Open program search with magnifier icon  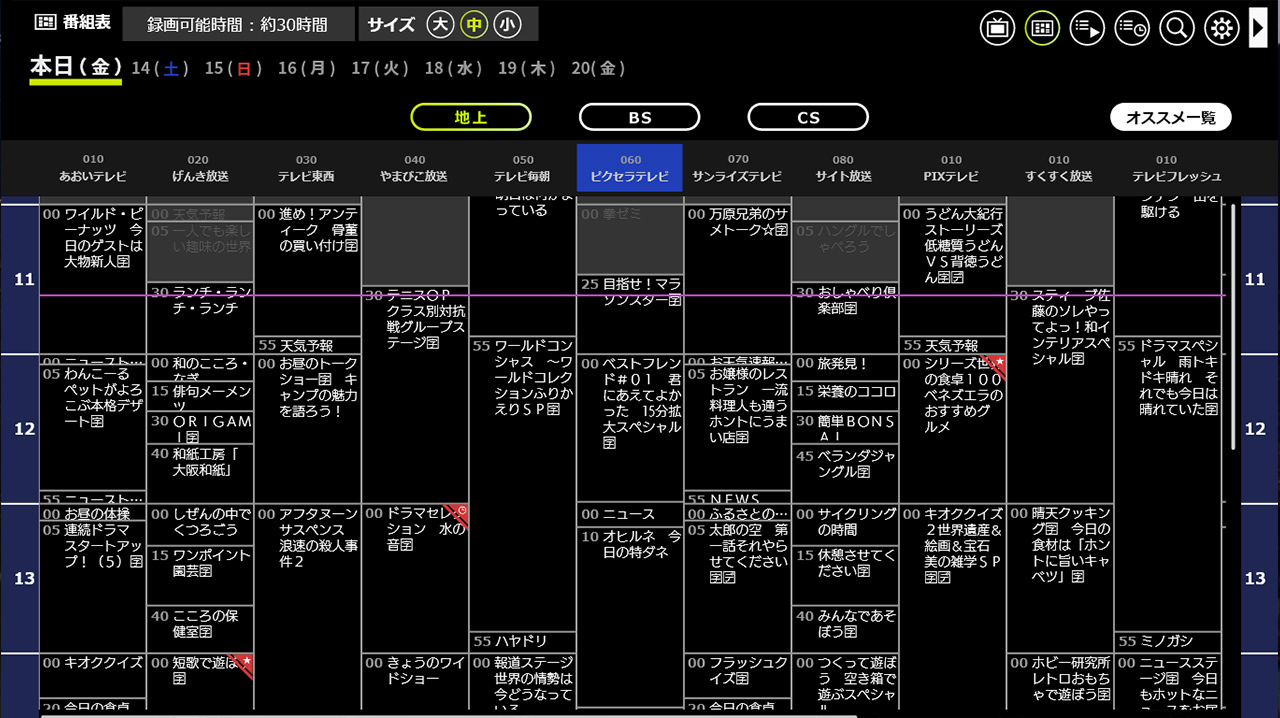(1177, 28)
